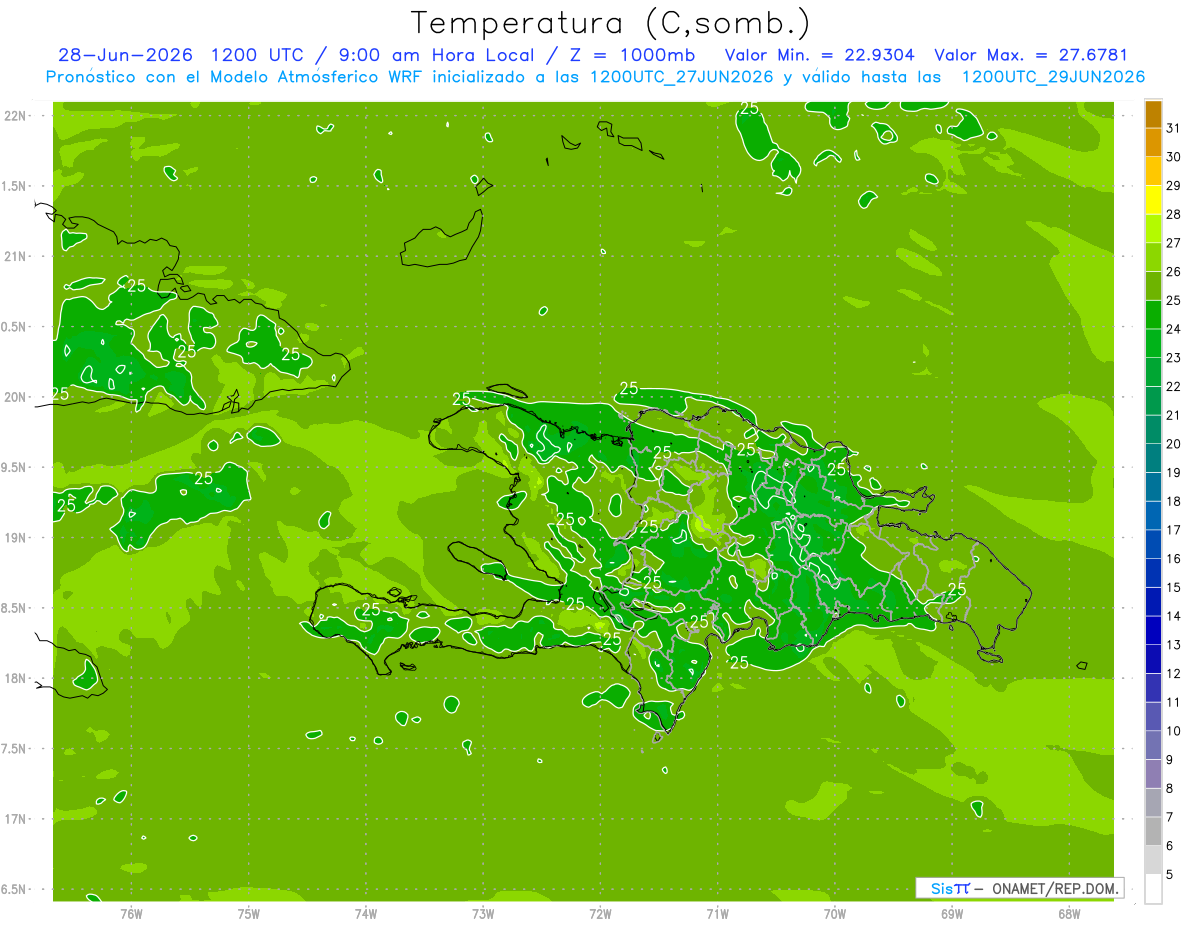Click the "70W" longitude label
1200x927 pixels.
click(835, 913)
